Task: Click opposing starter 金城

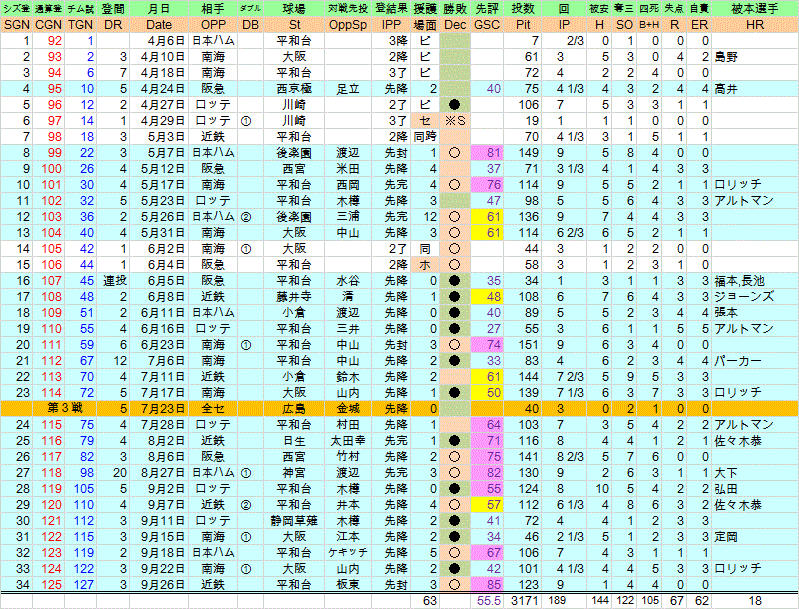Action: (x=348, y=408)
